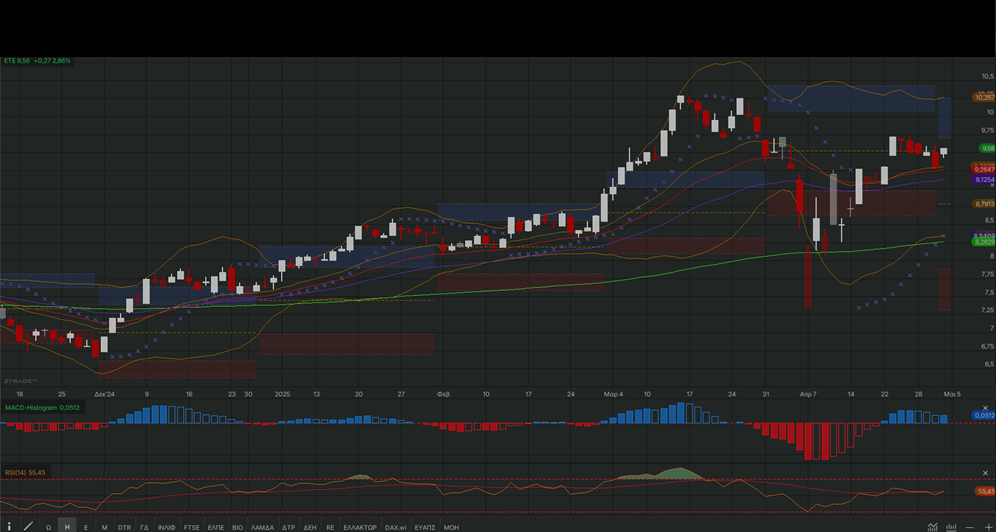Load the ΙΝΛΙΦ symbol chart
The width and height of the screenshot is (996, 532).
pos(166,527)
